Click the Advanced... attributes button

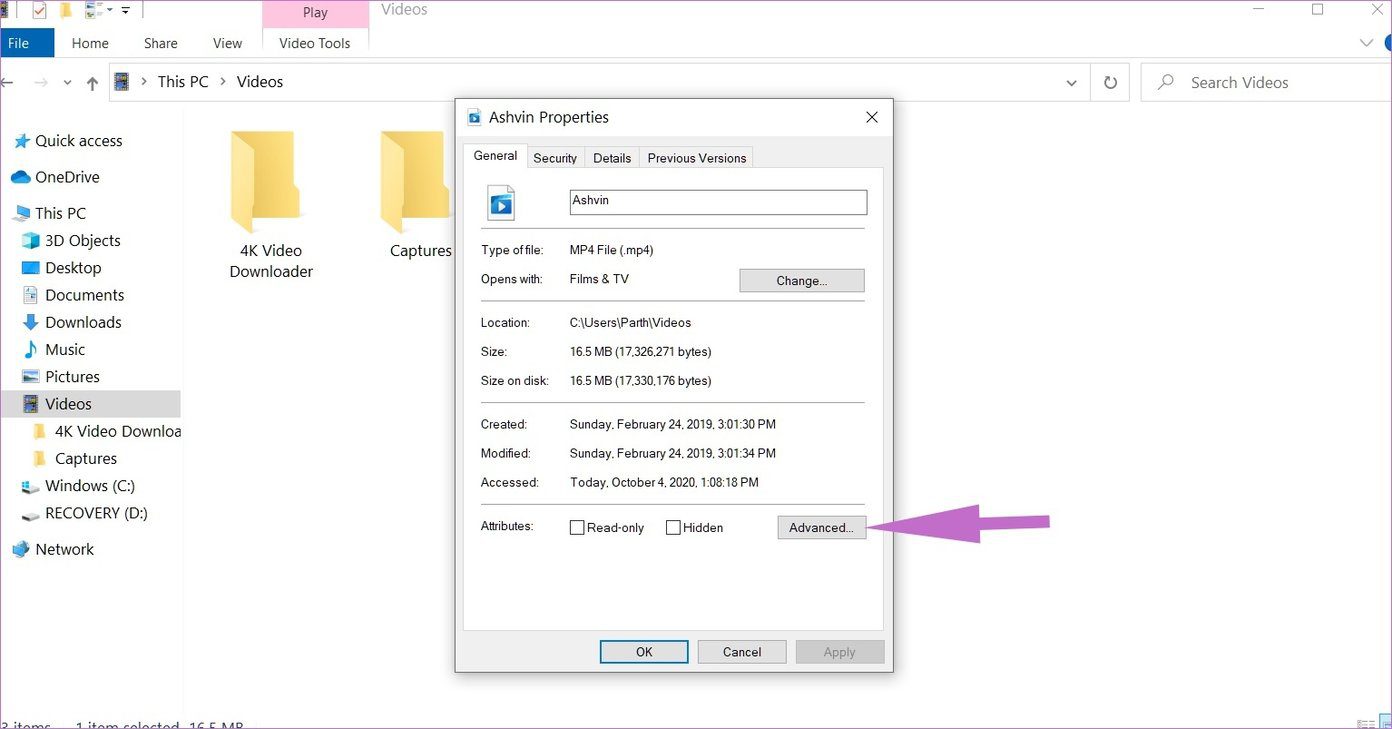click(x=821, y=527)
